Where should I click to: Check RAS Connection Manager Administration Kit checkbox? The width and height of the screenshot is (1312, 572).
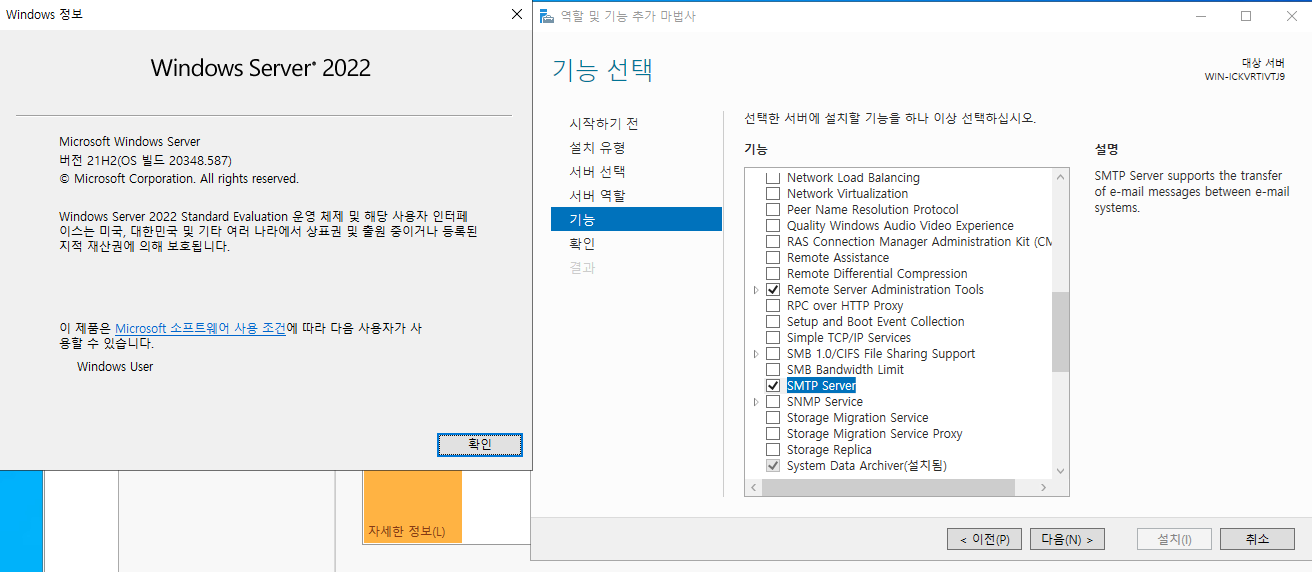(772, 242)
